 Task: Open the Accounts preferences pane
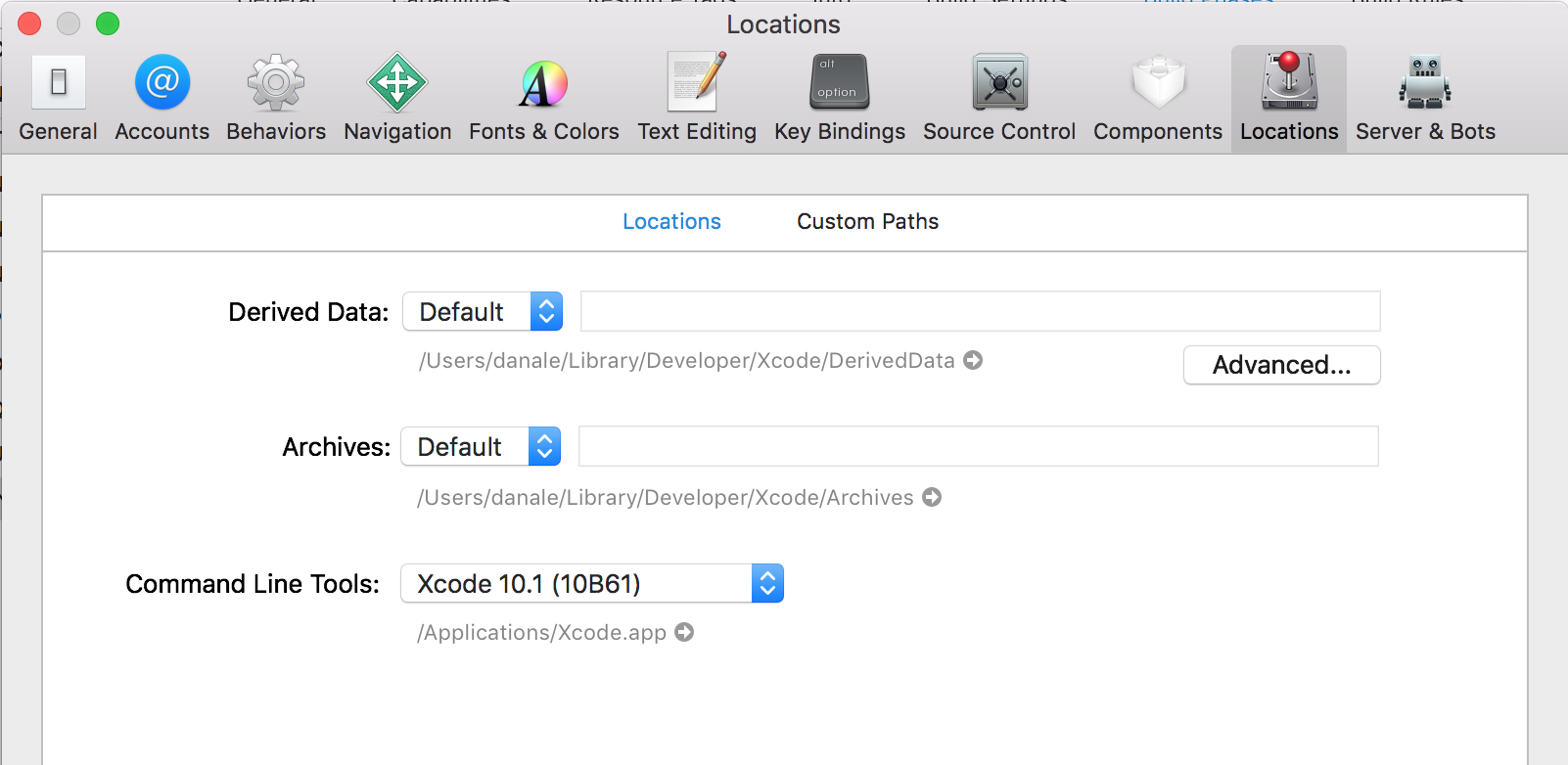coord(162,99)
